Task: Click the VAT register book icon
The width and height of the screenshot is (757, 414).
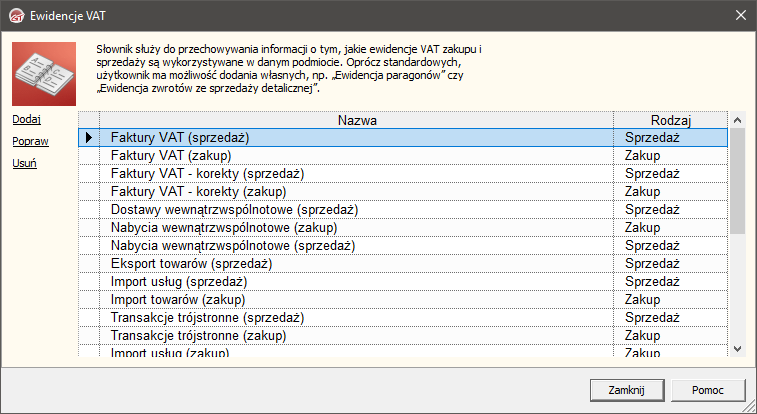Action: [x=38, y=71]
